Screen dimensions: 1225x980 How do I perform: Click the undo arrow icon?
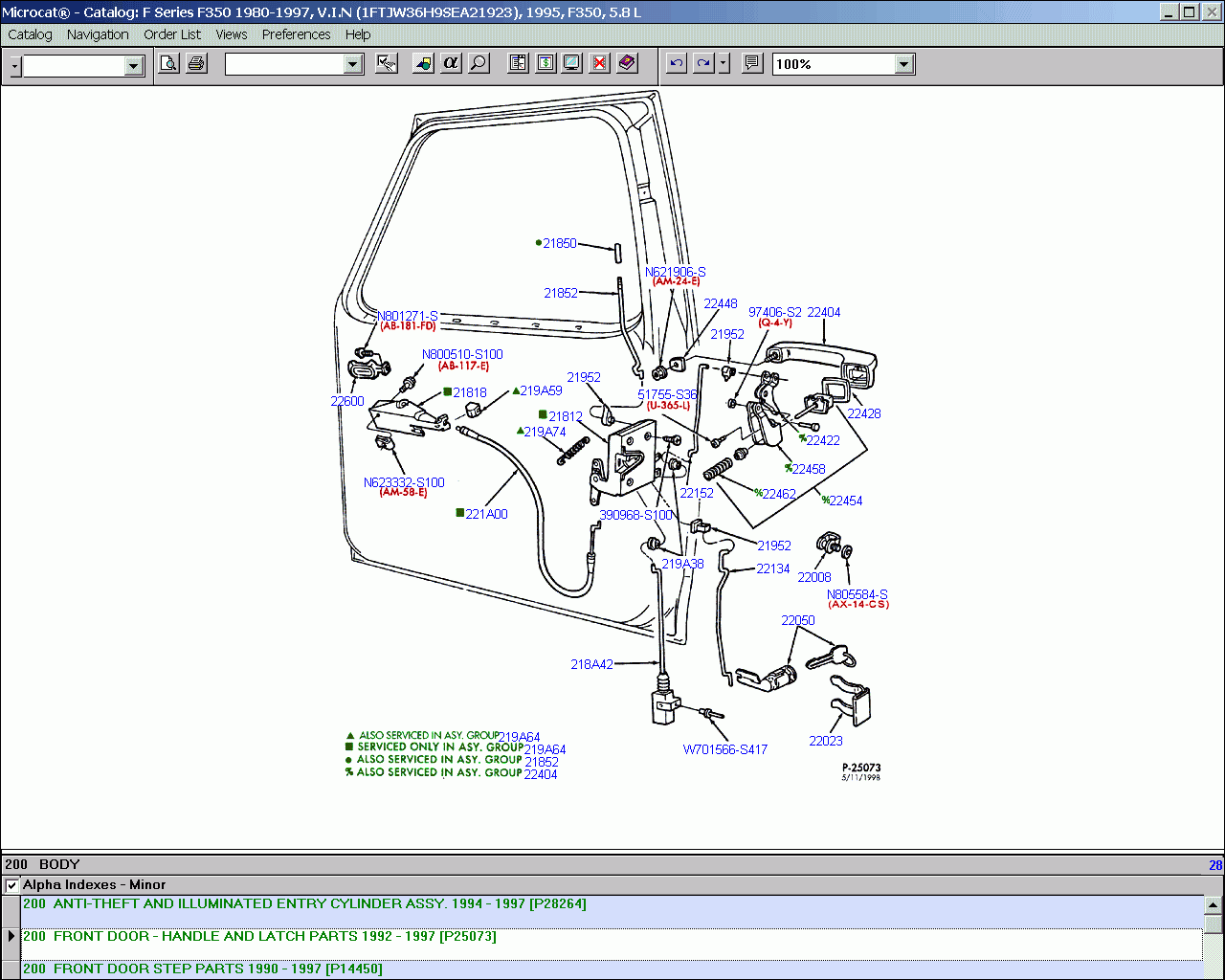[x=677, y=64]
